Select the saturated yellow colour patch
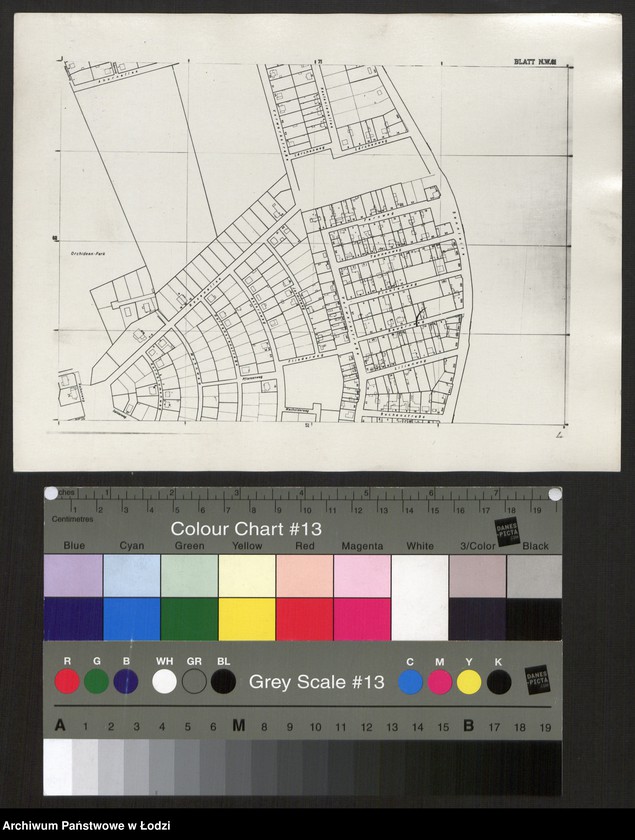635x840 pixels. click(x=247, y=619)
